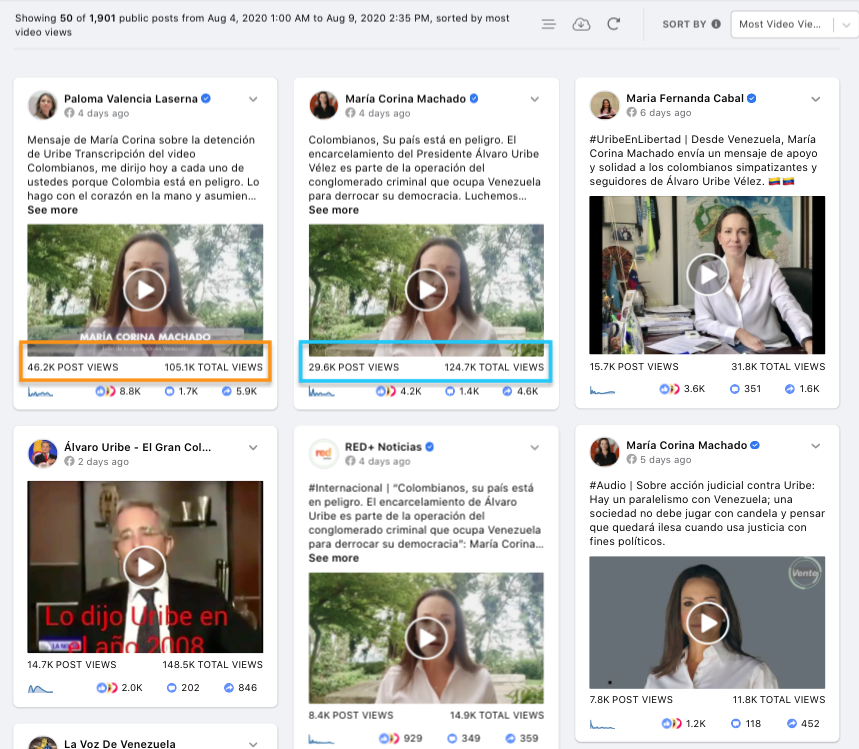
Task: Click '148.5K TOTAL VIEWS' text
Action: click(213, 665)
